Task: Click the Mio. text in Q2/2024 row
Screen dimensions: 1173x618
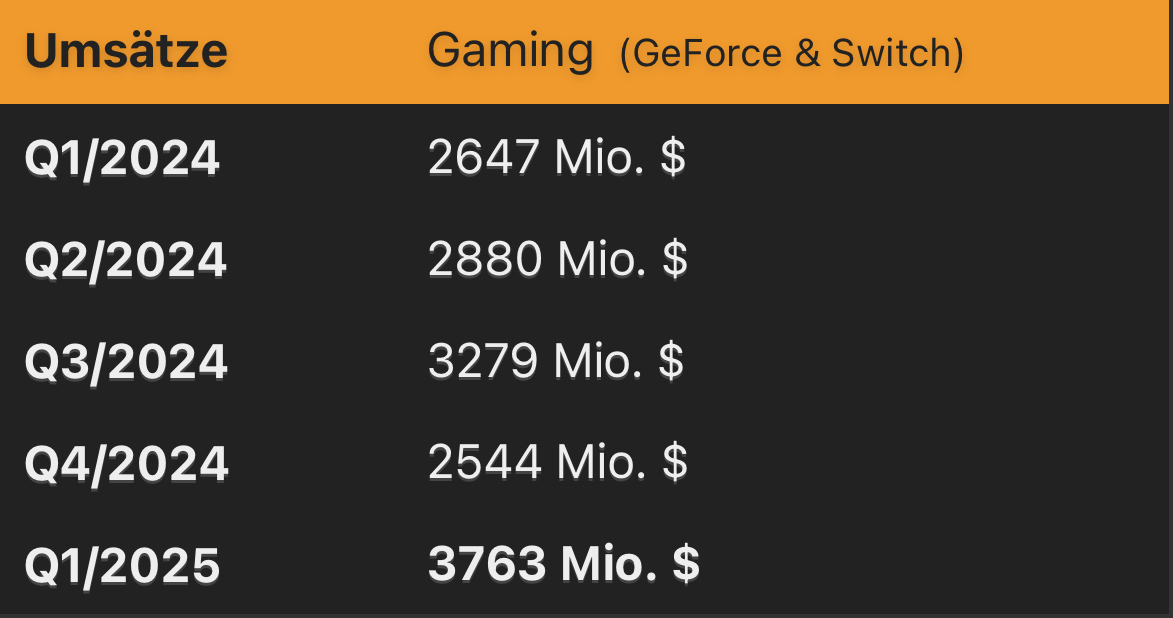Action: 601,258
